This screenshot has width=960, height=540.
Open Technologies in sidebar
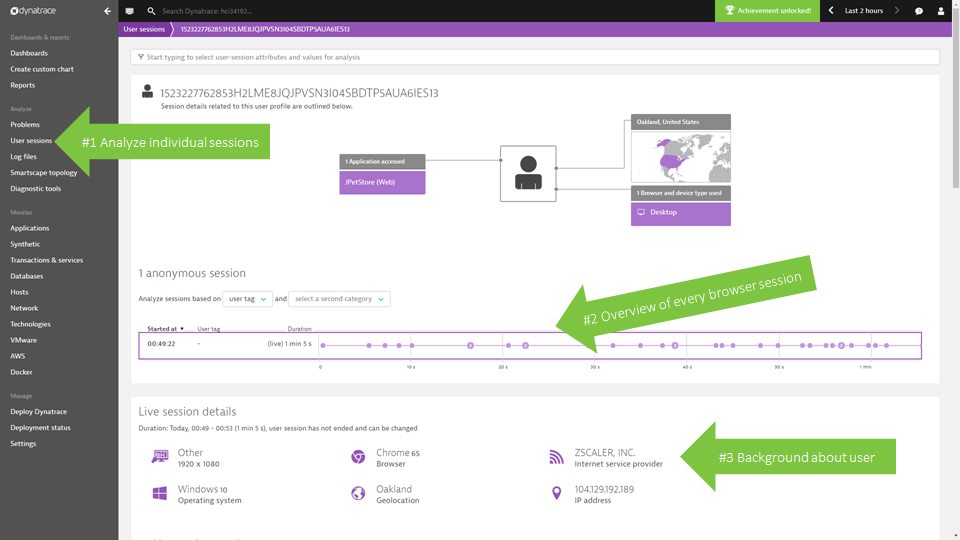31,324
